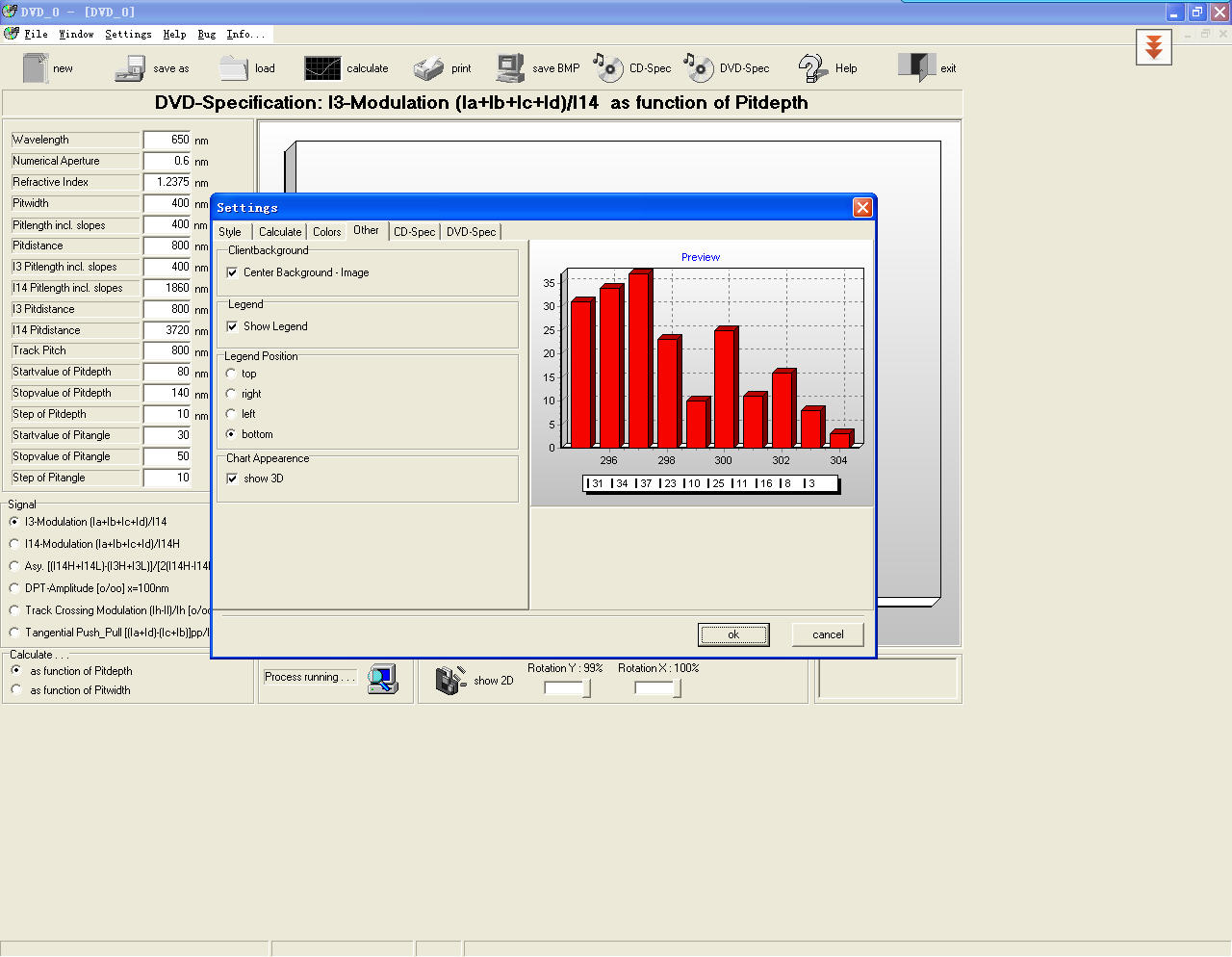Click the DVD_0 application title bar icon
Screen dimensions: 1232x957
[10, 12]
